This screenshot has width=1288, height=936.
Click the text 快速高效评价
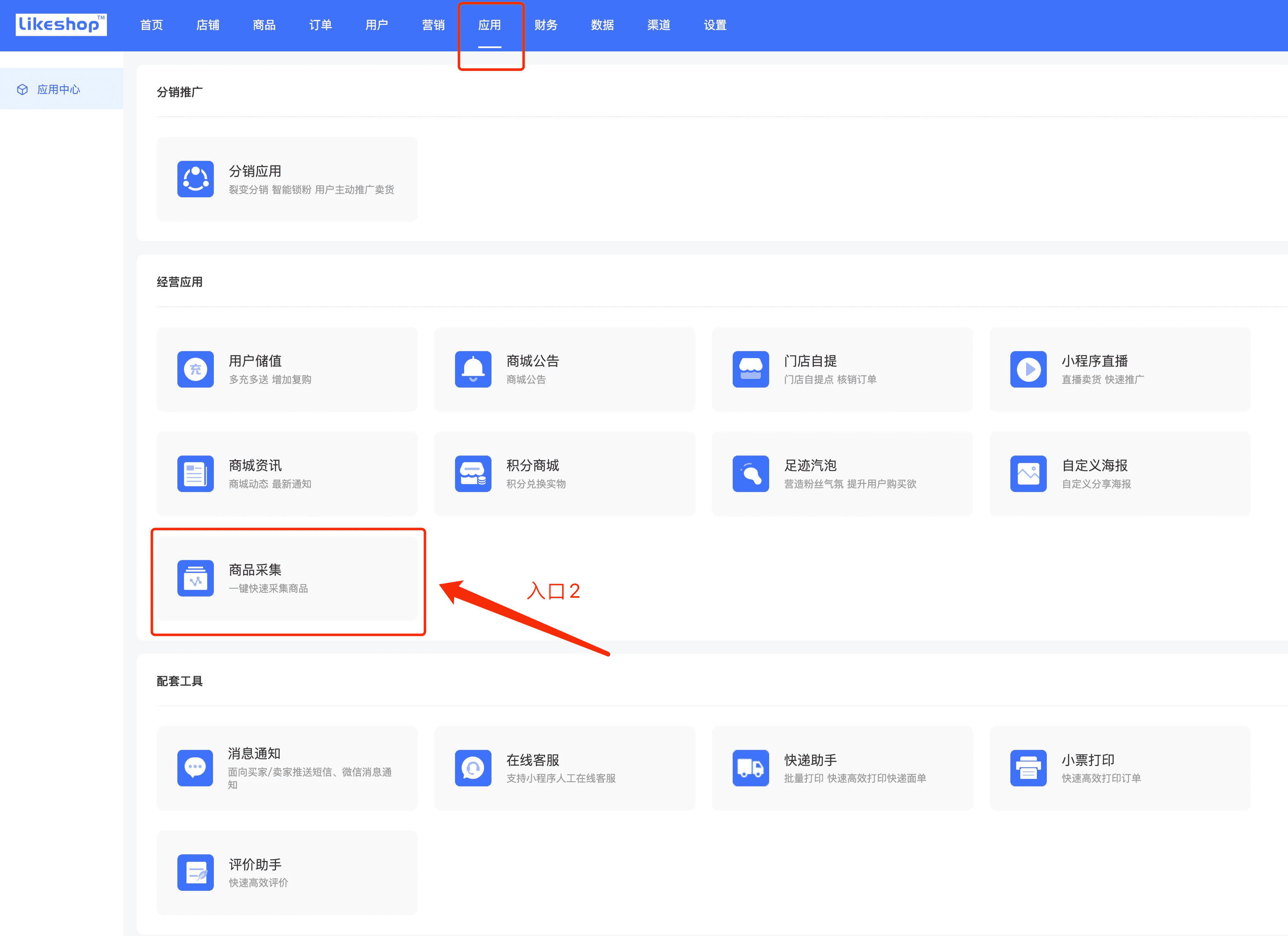259,883
